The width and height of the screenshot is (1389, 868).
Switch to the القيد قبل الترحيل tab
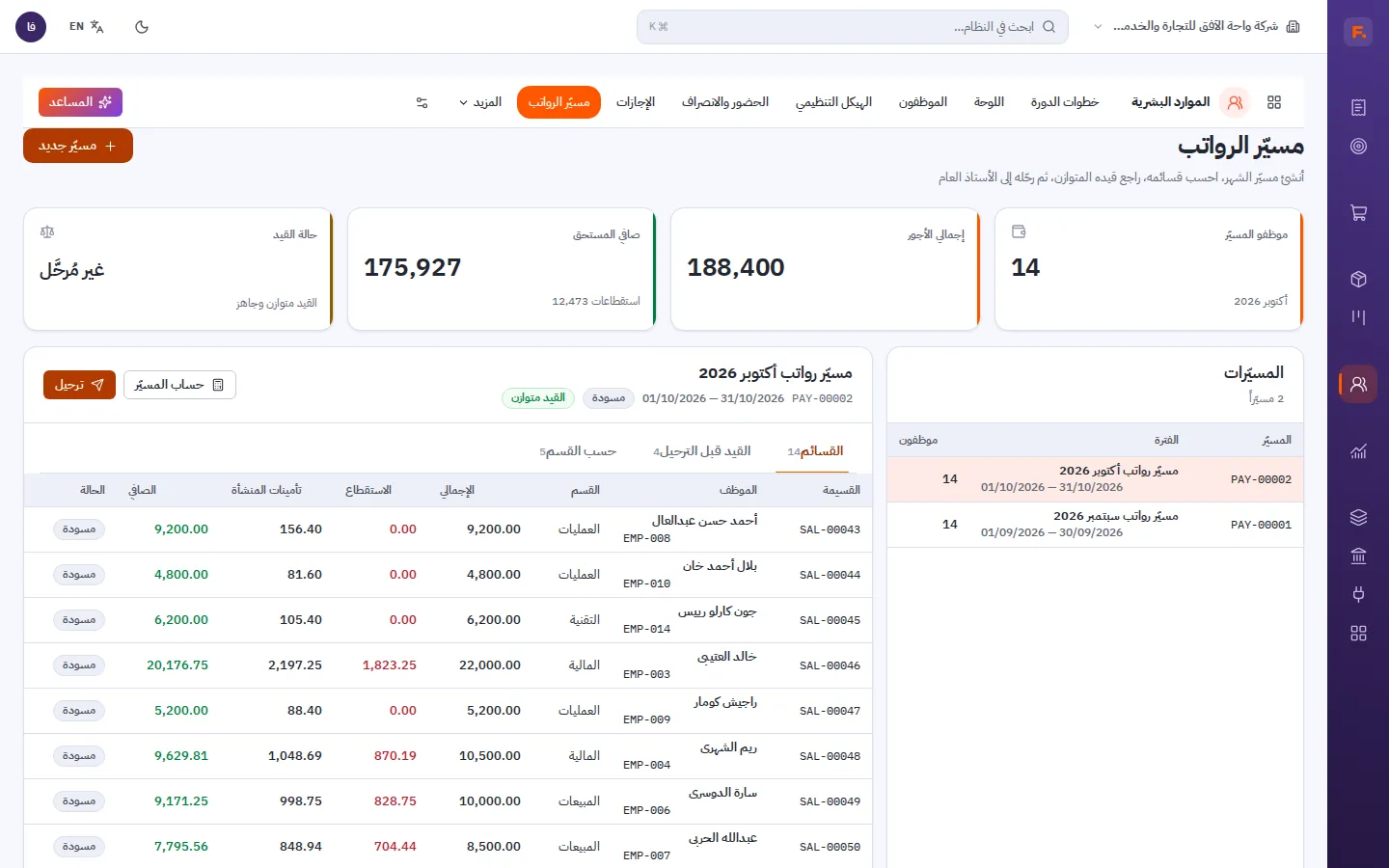click(702, 451)
